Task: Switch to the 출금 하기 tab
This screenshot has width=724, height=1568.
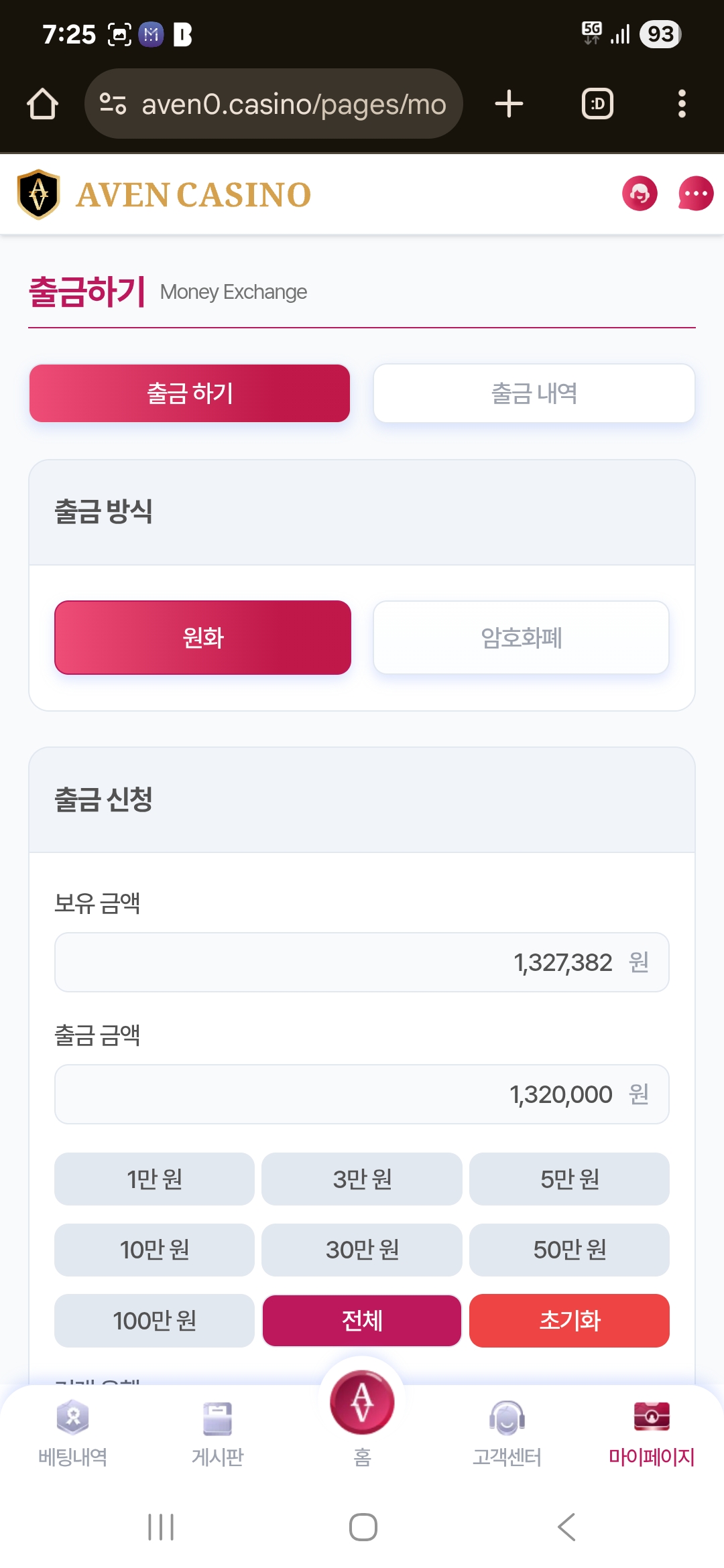Action: [190, 393]
